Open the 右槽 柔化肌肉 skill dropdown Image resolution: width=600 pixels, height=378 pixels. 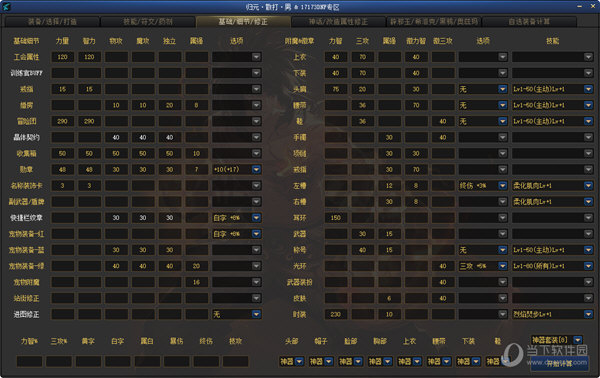coord(589,202)
